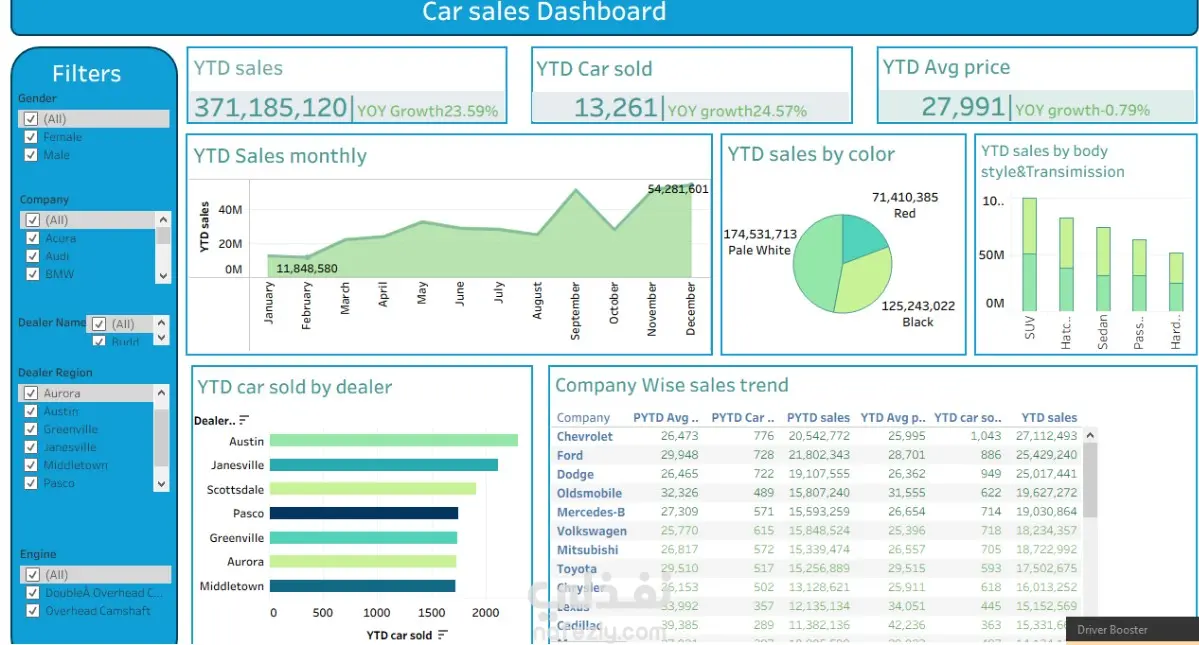The width and height of the screenshot is (1199, 645).
Task: Click the Driver Booster notification
Action: pyautogui.click(x=1132, y=630)
